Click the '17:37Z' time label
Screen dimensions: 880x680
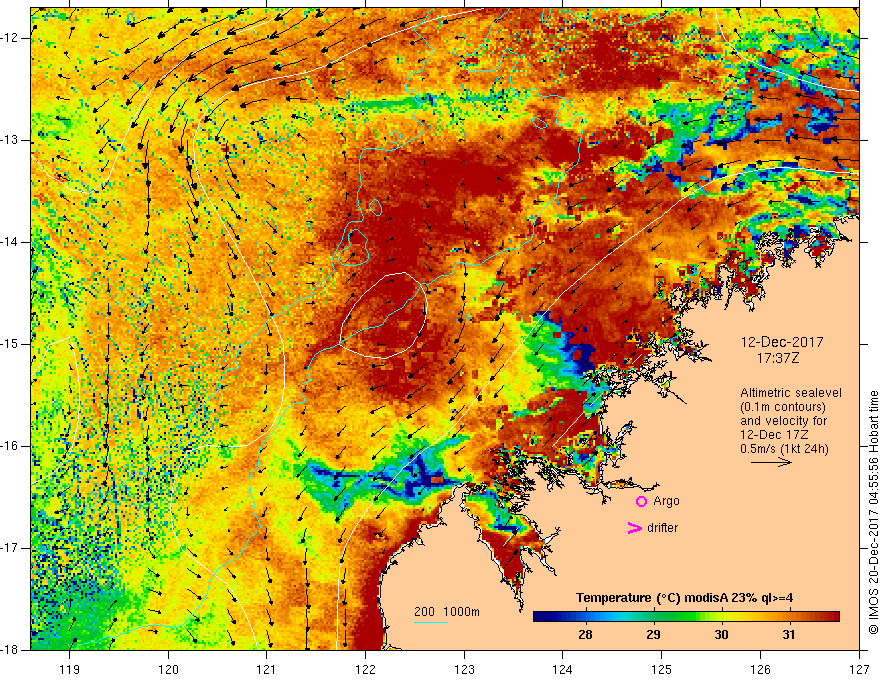778,358
